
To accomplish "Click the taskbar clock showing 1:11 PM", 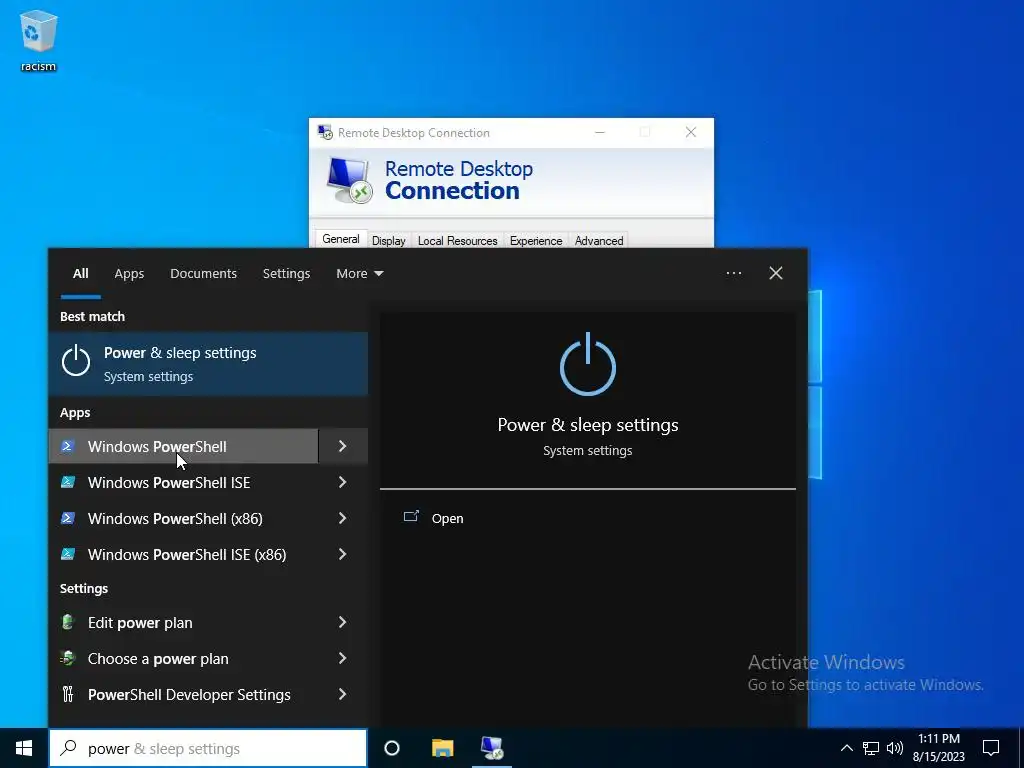I will (x=938, y=748).
